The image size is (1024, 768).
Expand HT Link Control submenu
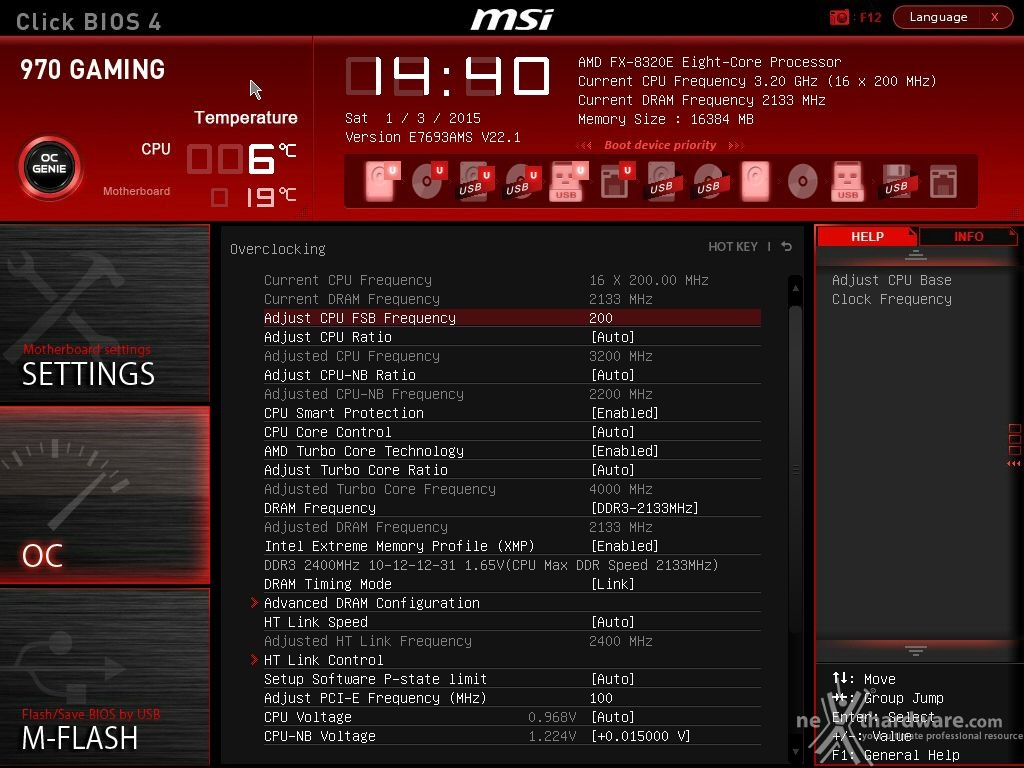tap(324, 660)
